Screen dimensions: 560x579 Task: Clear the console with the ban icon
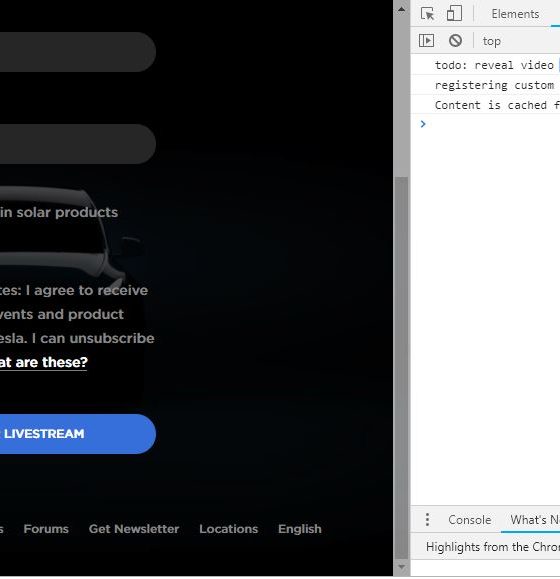point(455,40)
